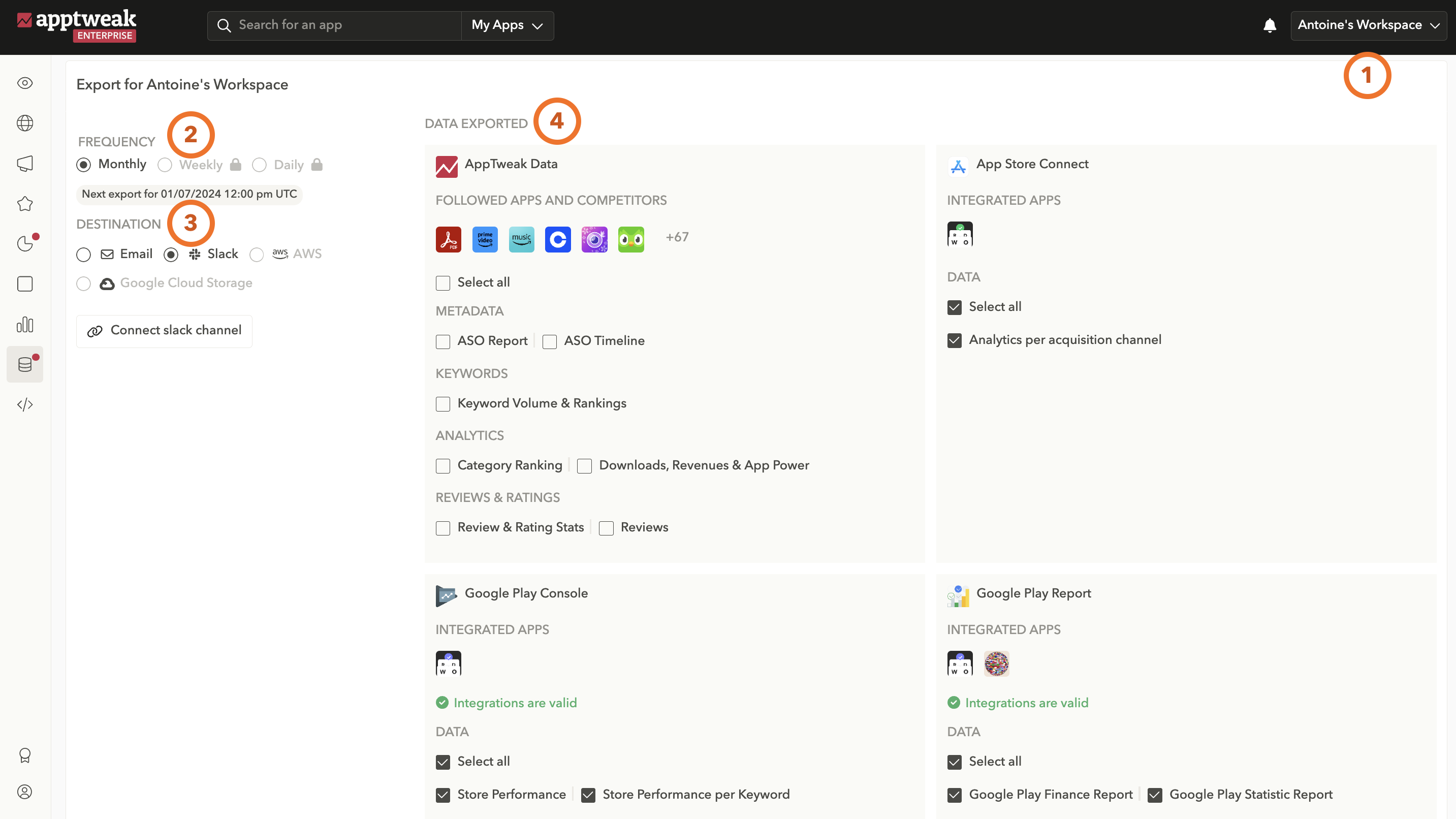Click the Next export date text
Viewport: 1456px width, 819px height.
(189, 194)
